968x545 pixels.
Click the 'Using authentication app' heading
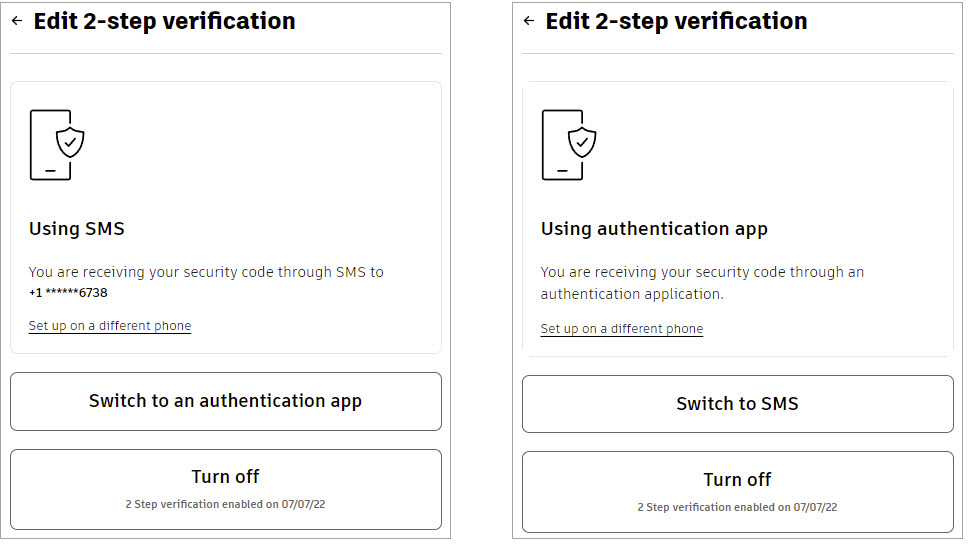[654, 230]
